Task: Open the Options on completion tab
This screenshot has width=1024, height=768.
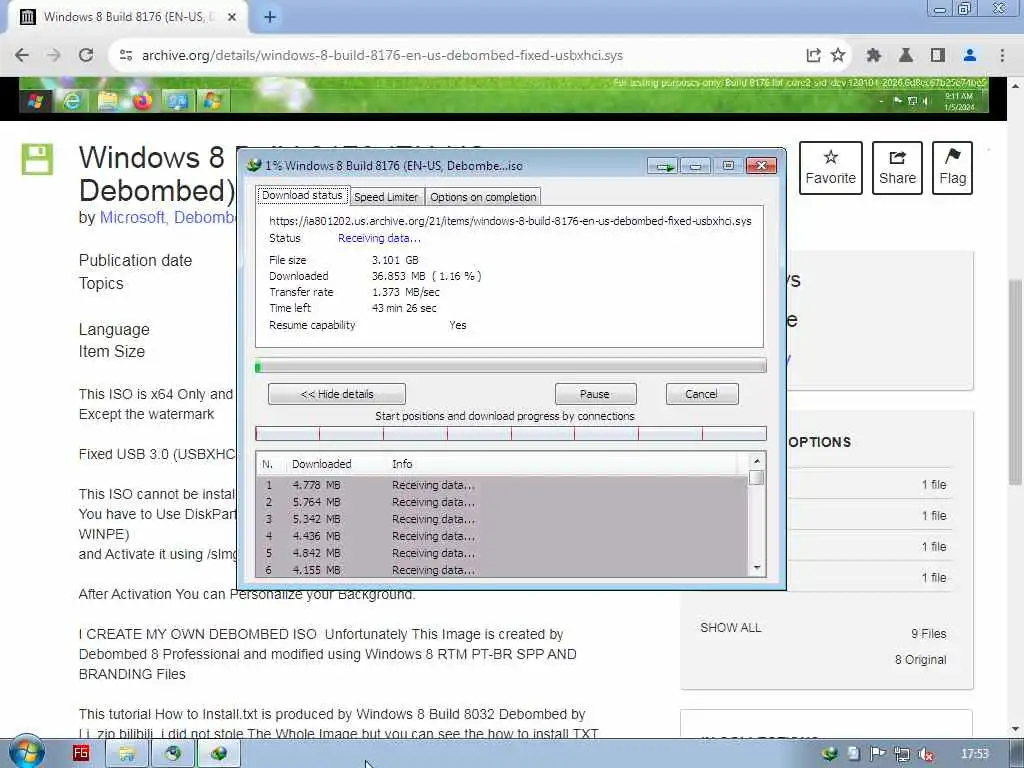Action: (x=483, y=197)
